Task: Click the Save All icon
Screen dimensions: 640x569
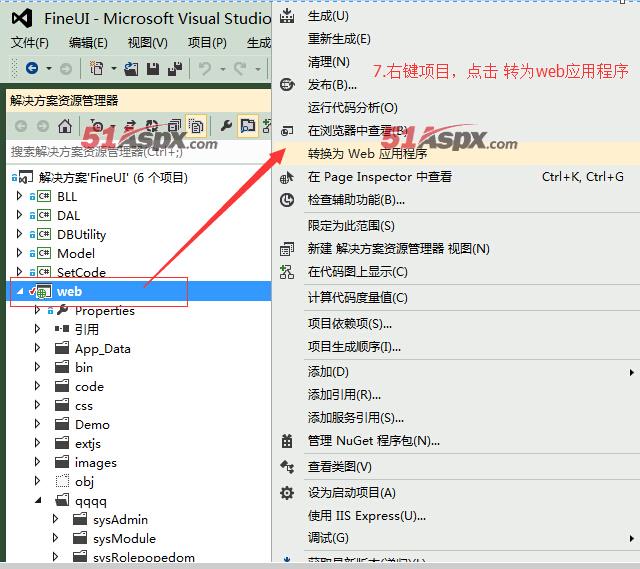Action: pos(175,69)
